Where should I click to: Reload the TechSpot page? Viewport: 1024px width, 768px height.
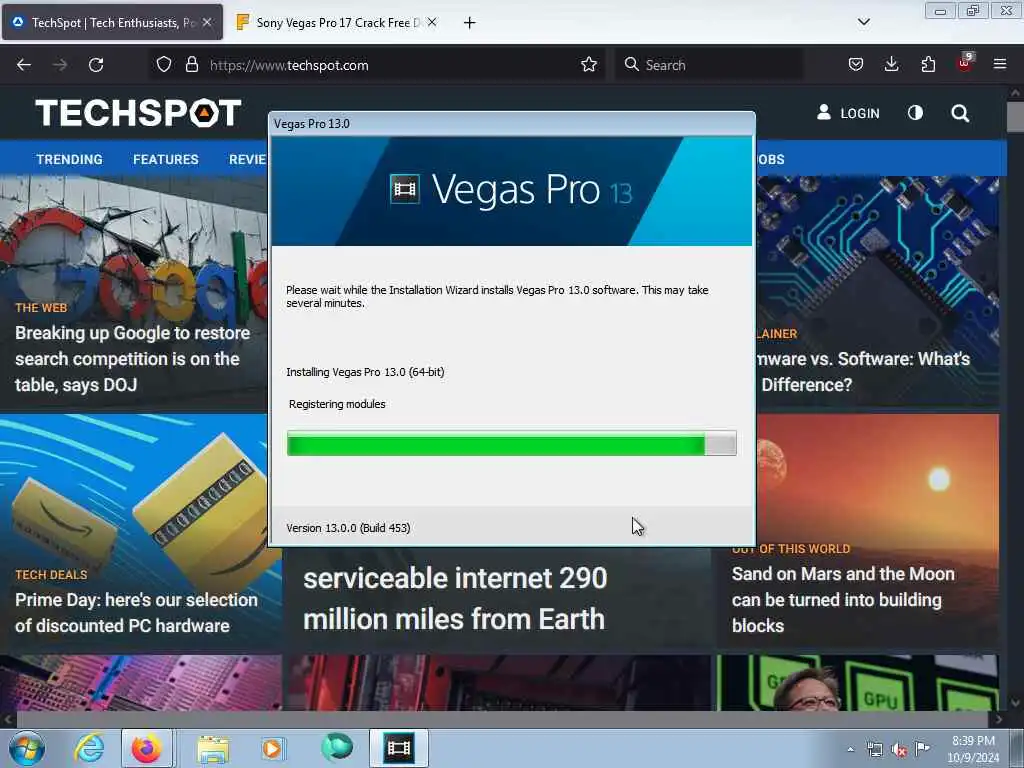tap(96, 65)
